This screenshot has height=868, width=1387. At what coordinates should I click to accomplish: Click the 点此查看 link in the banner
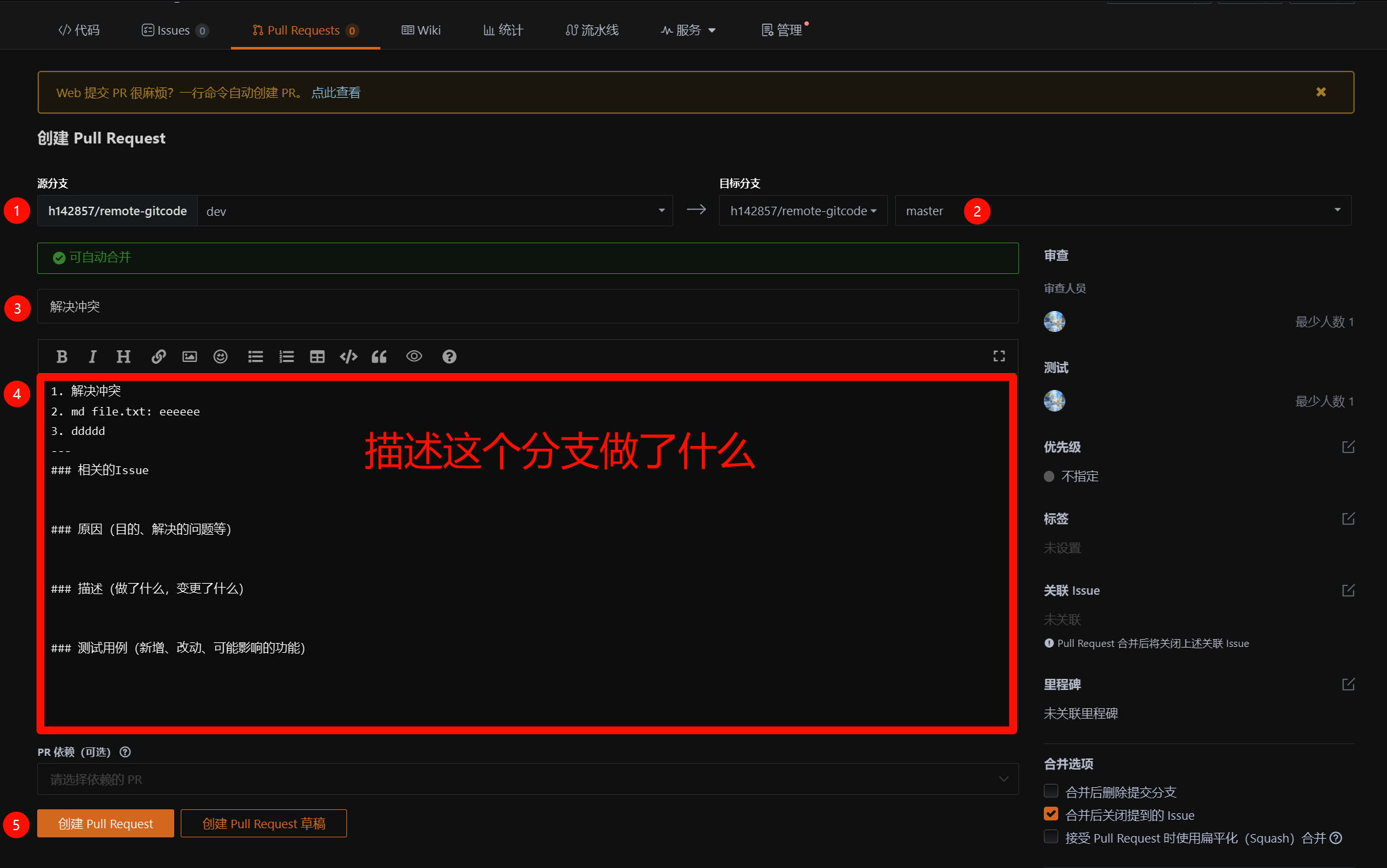click(x=336, y=93)
